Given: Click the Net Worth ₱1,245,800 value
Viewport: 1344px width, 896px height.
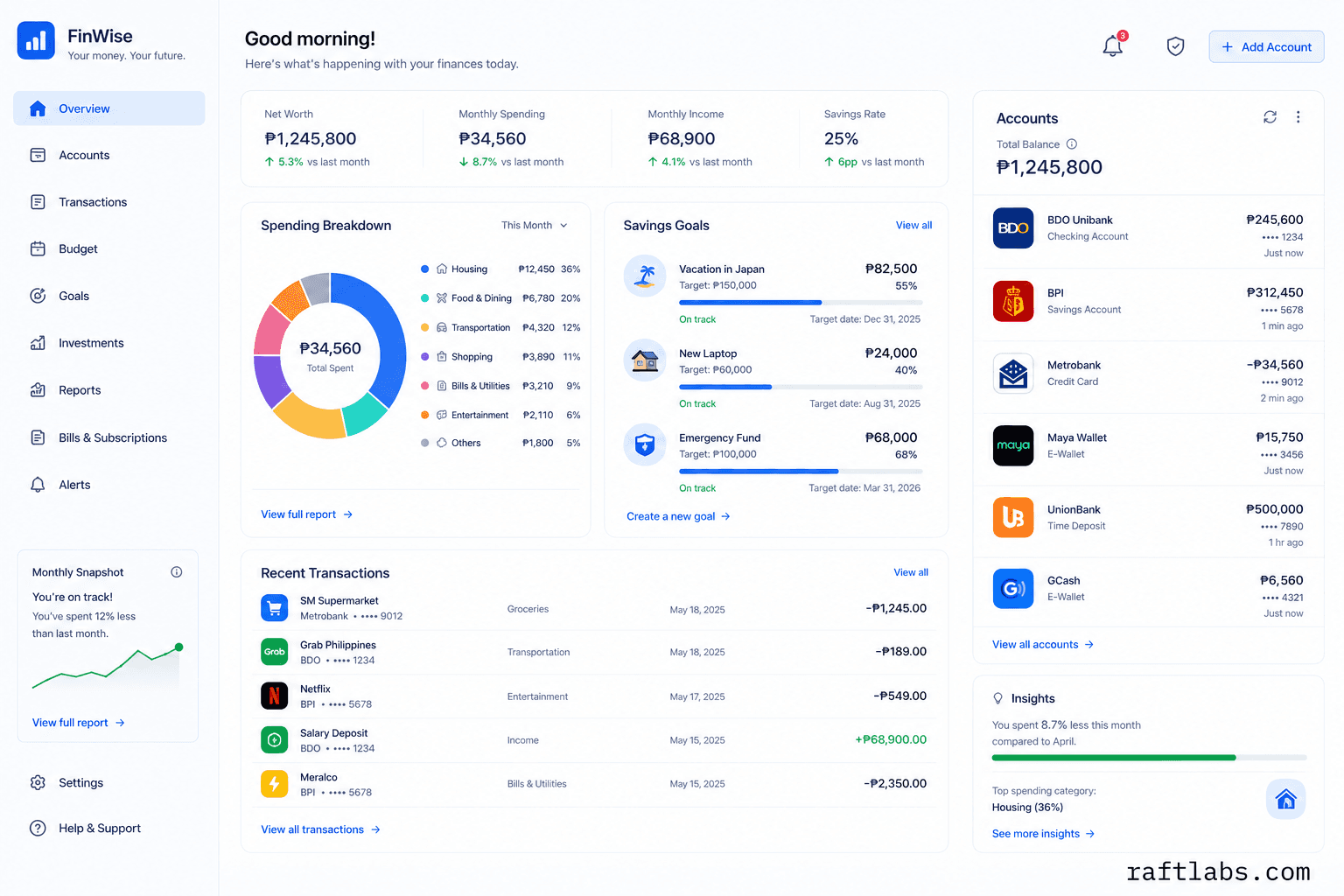Looking at the screenshot, I should (x=311, y=139).
